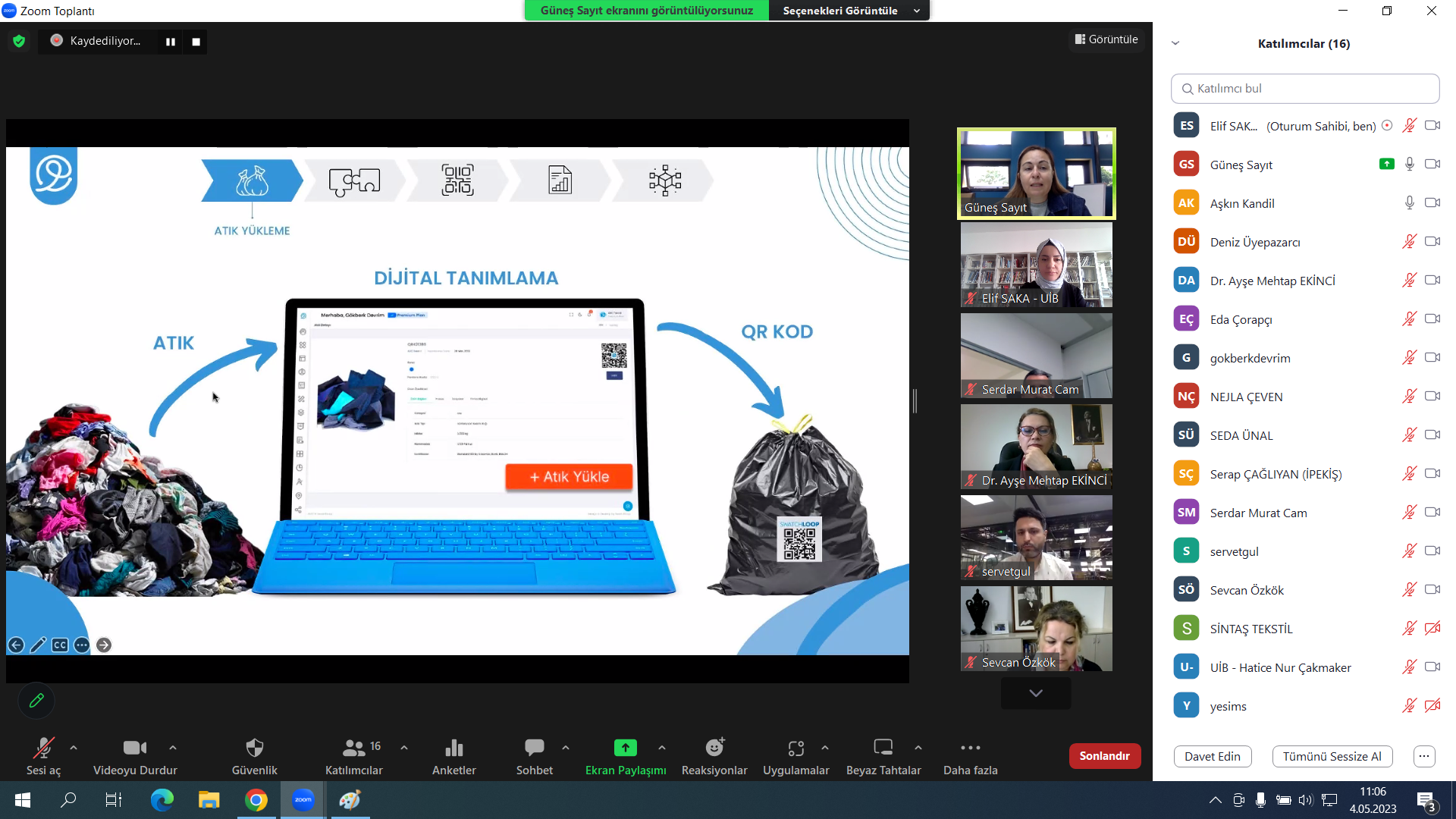Pause the recording
The width and height of the screenshot is (1456, 819).
tap(171, 42)
